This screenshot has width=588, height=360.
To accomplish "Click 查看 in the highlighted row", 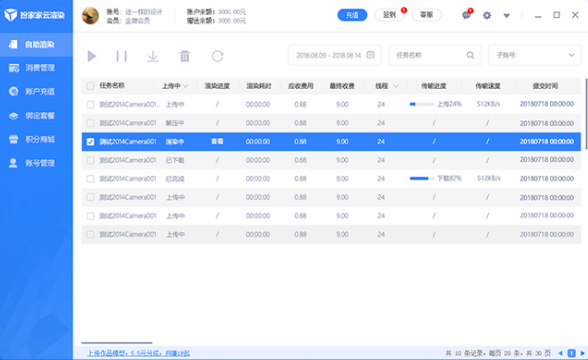I will click(x=217, y=141).
